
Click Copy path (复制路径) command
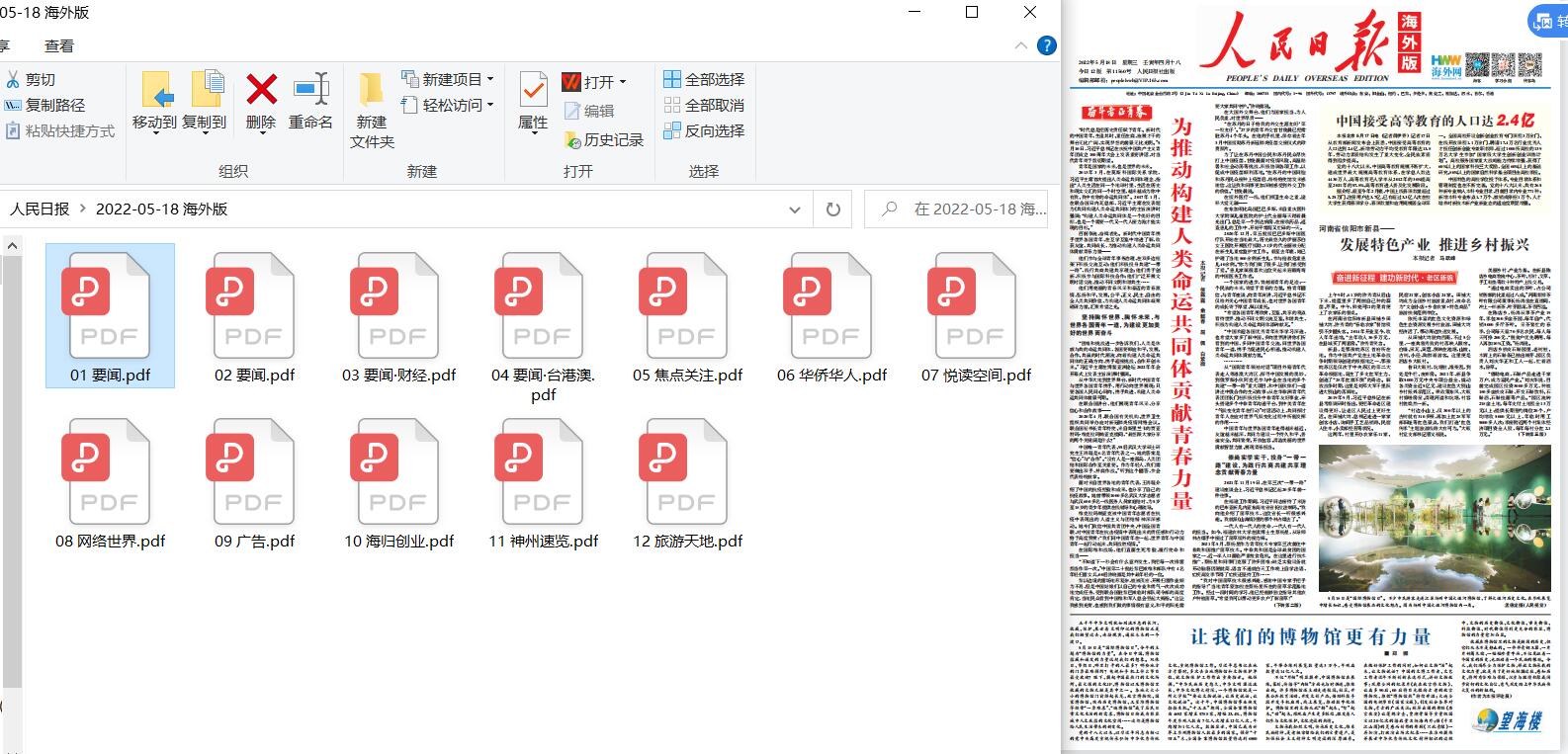click(x=45, y=105)
